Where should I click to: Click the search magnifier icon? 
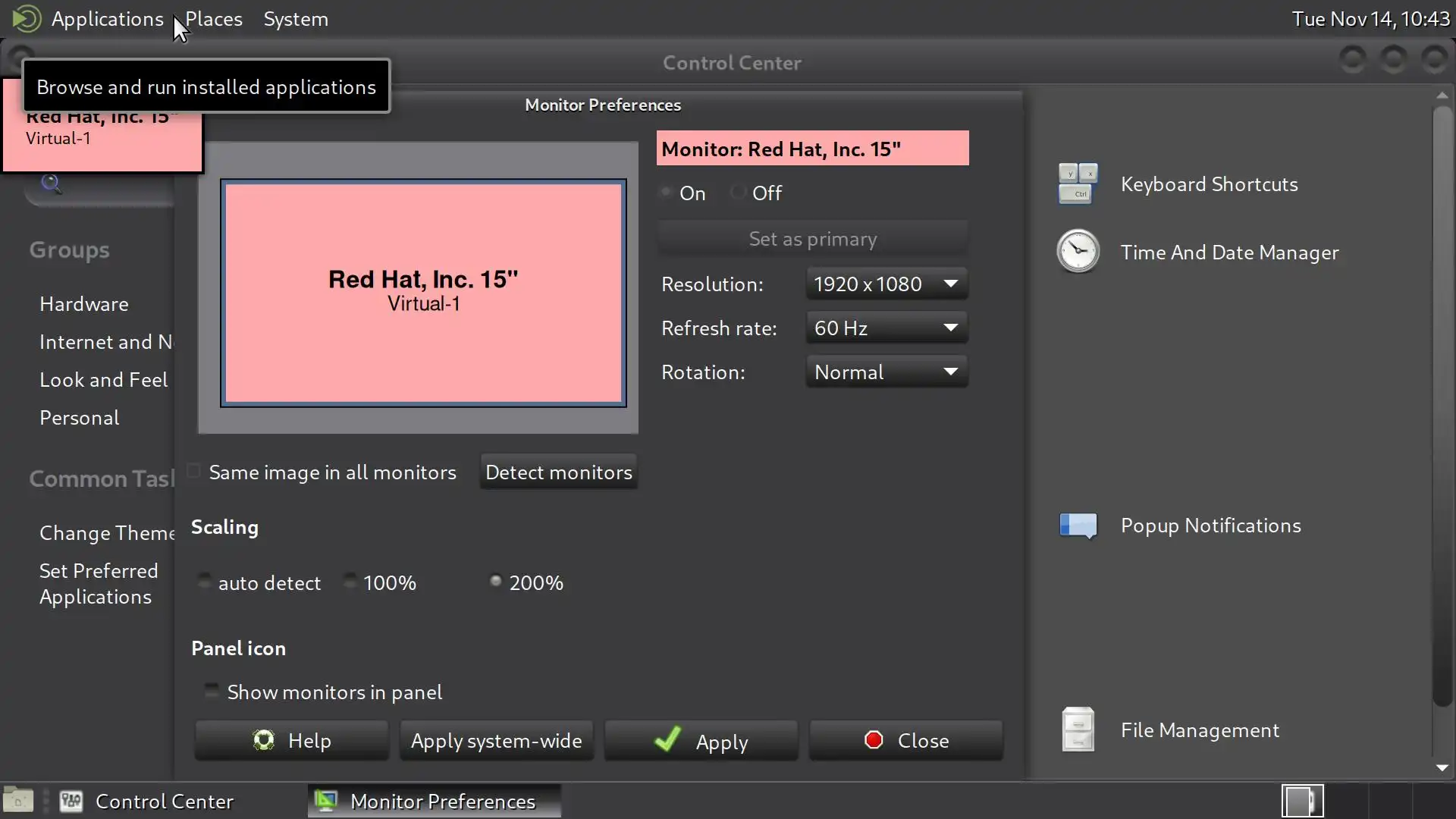pos(51,184)
